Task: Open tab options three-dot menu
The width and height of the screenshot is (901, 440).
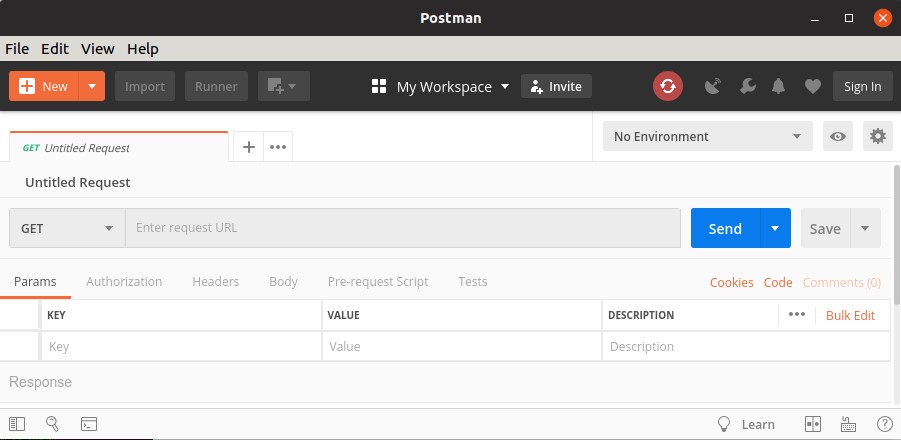Action: click(278, 147)
